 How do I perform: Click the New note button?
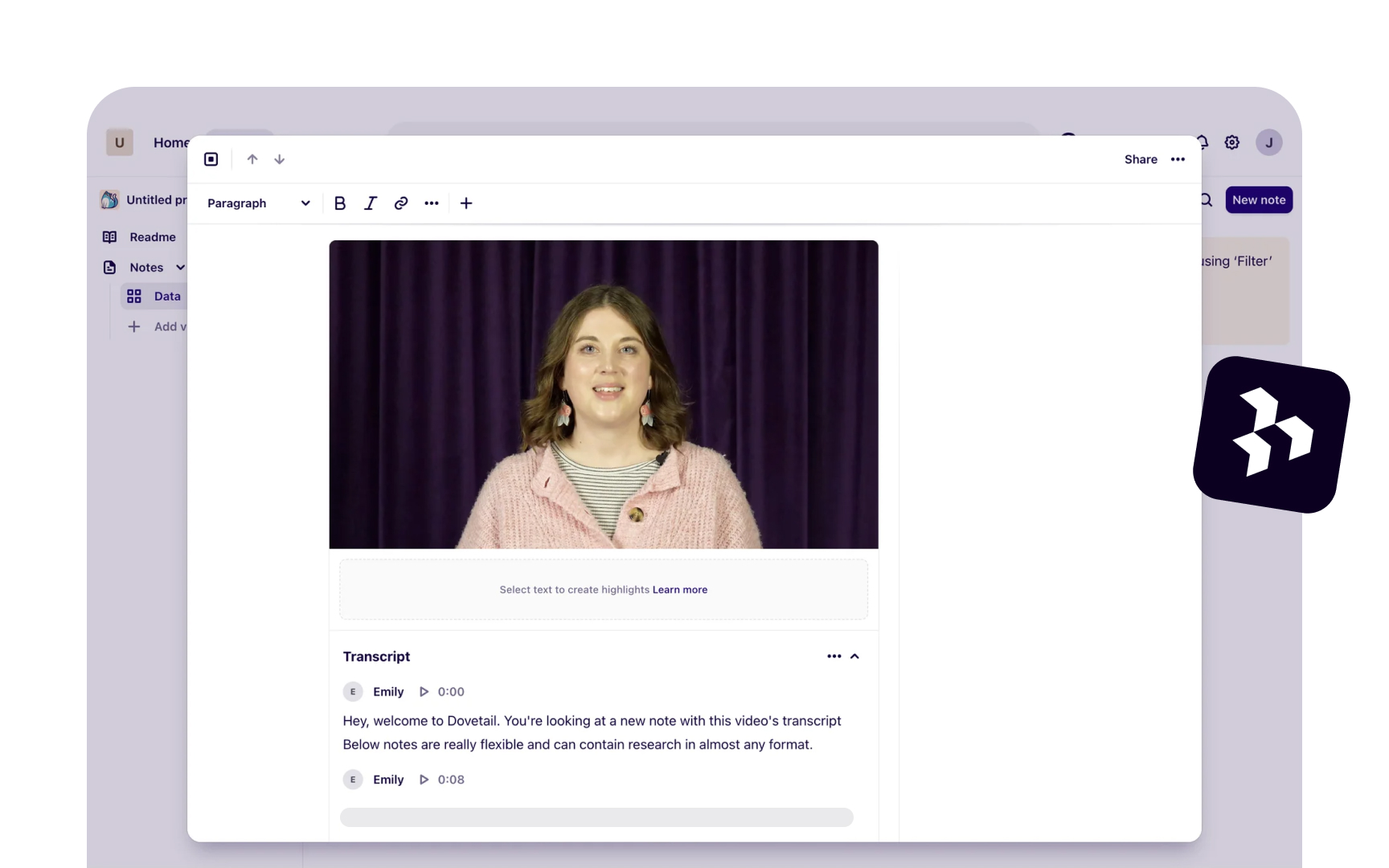point(1258,199)
